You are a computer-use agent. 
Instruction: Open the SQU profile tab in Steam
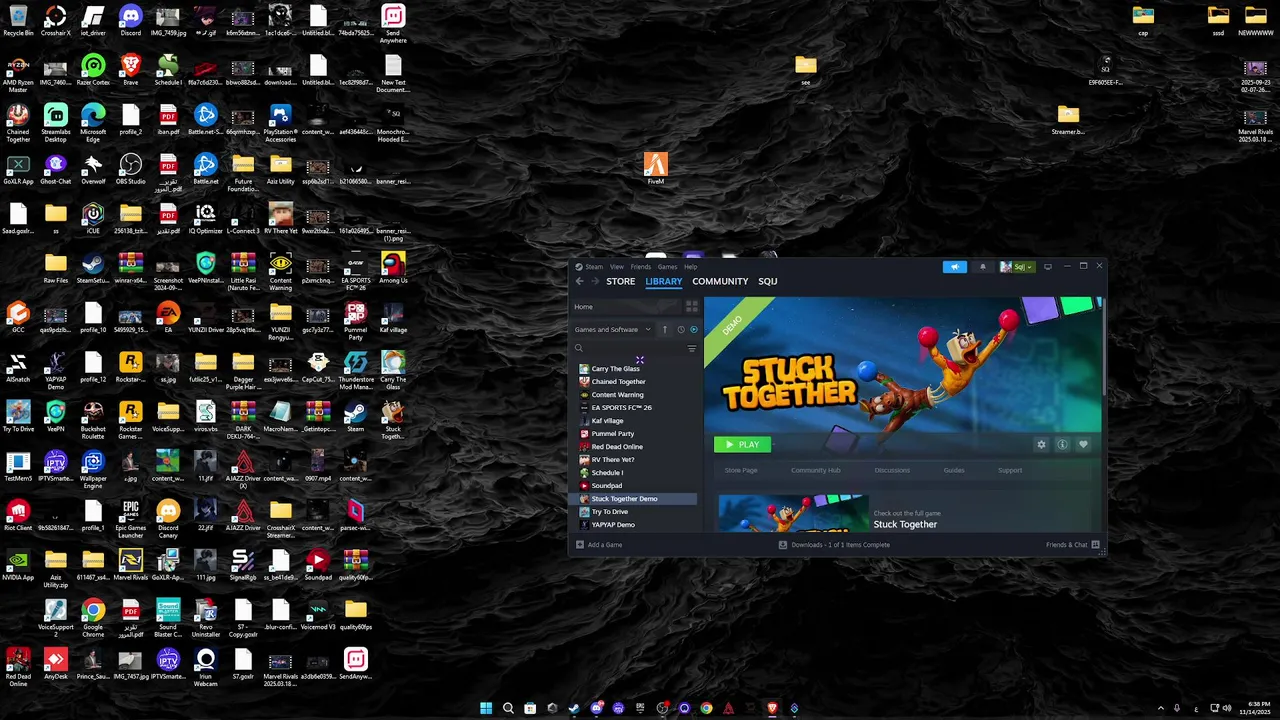768,281
